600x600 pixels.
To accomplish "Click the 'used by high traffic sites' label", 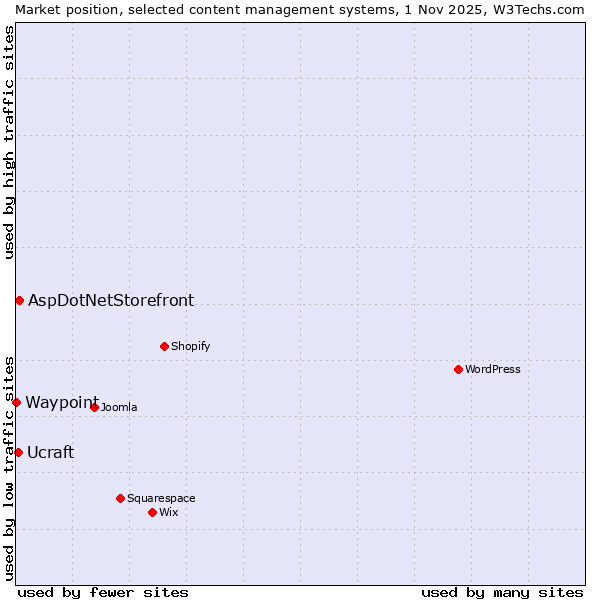I will (9, 142).
